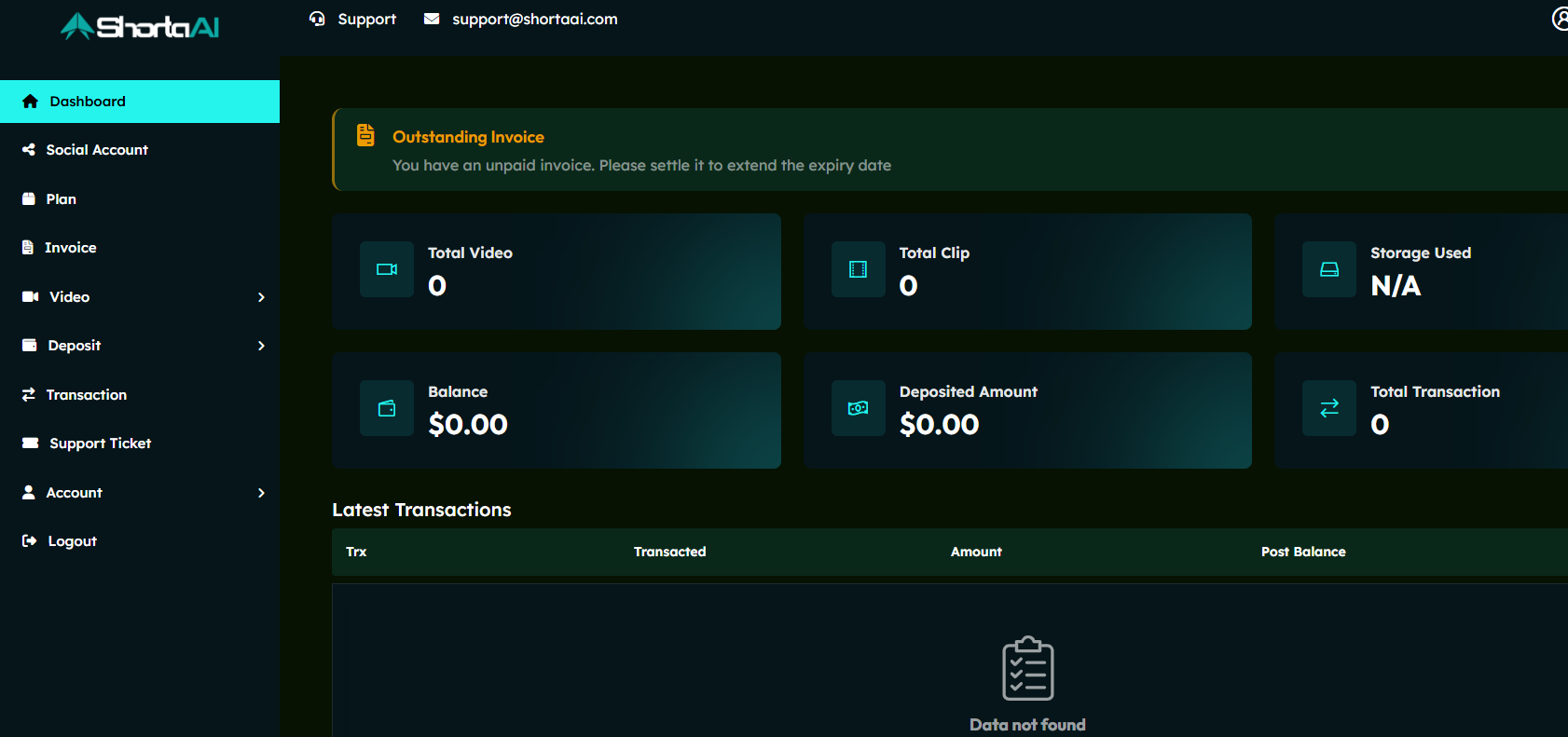Open the Deposit menu item

click(140, 346)
